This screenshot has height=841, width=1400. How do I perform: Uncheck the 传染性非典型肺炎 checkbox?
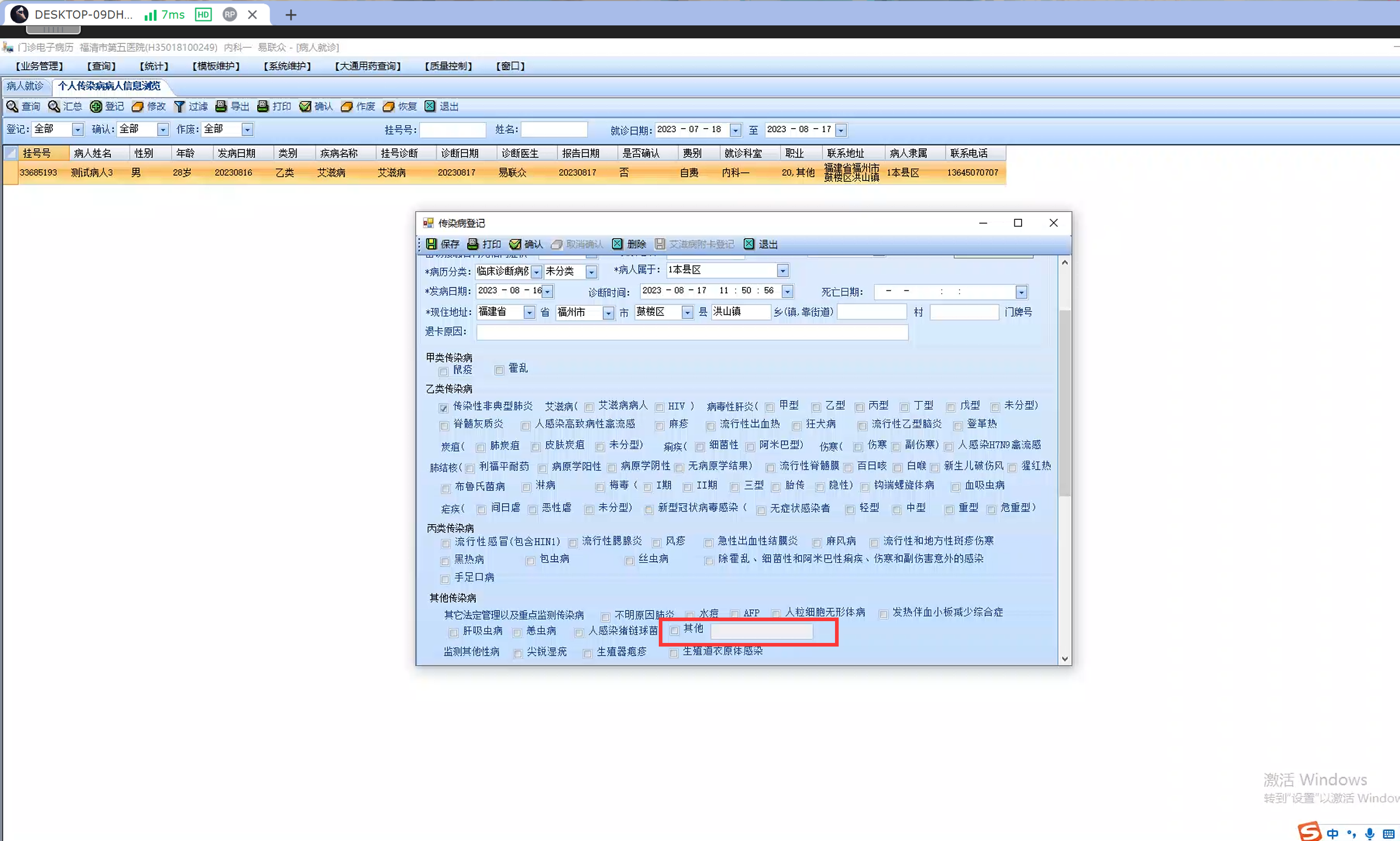[444, 408]
